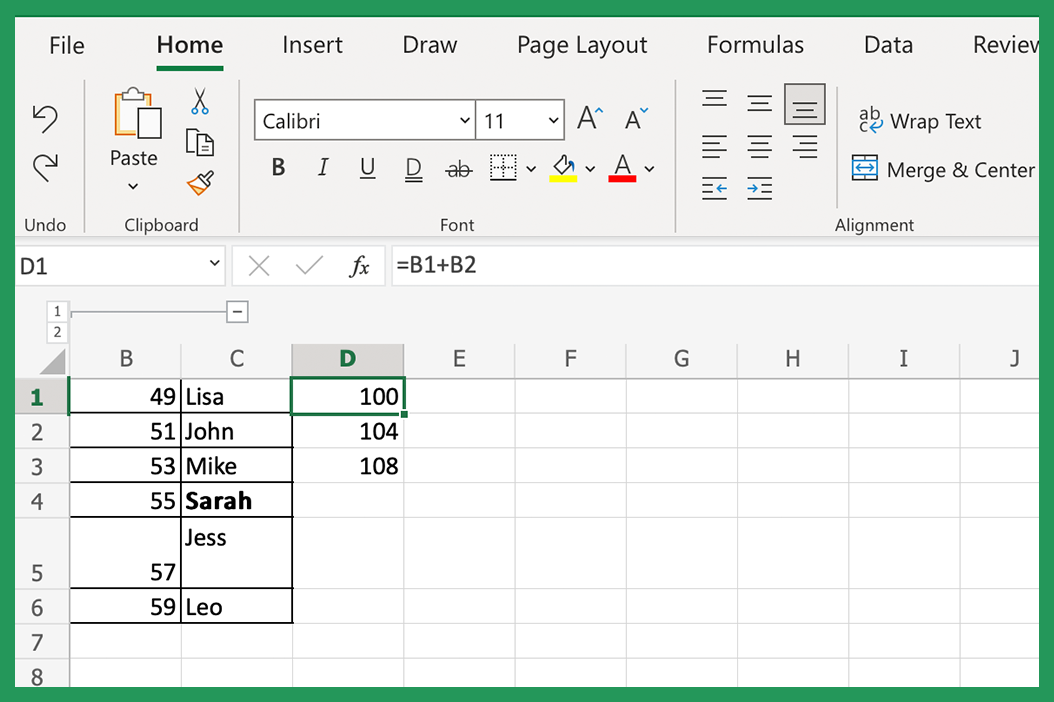The height and width of the screenshot is (702, 1054).
Task: Click the Select All corner triangle
Action: [52, 361]
